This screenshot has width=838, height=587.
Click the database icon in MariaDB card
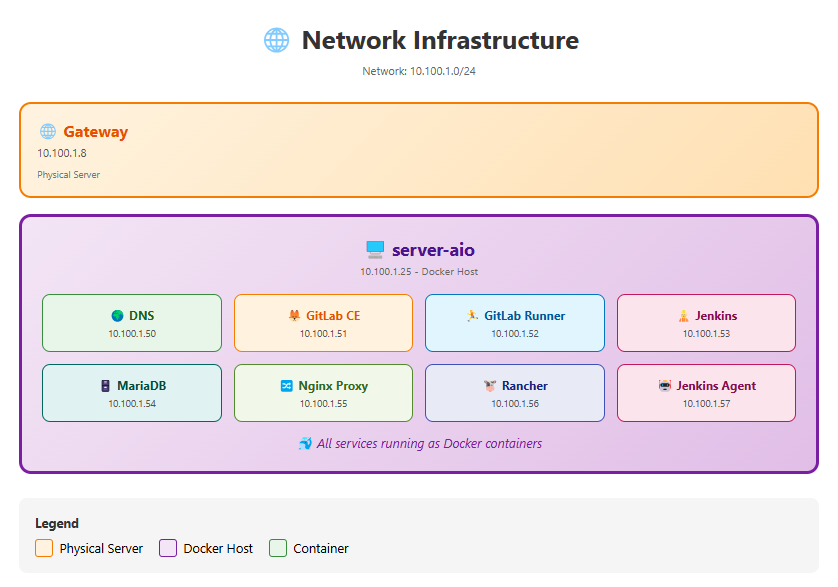[105, 386]
